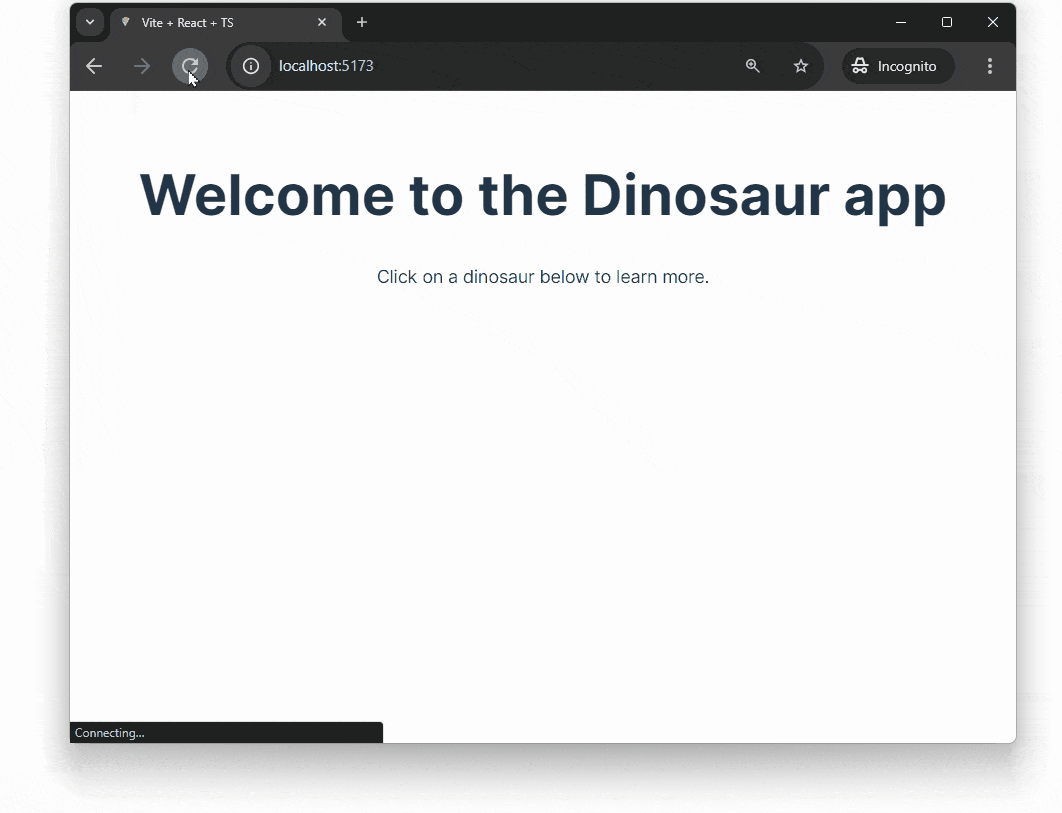Screen dimensions: 1062x813
Task: Click the forward navigation arrow
Action: [x=141, y=66]
